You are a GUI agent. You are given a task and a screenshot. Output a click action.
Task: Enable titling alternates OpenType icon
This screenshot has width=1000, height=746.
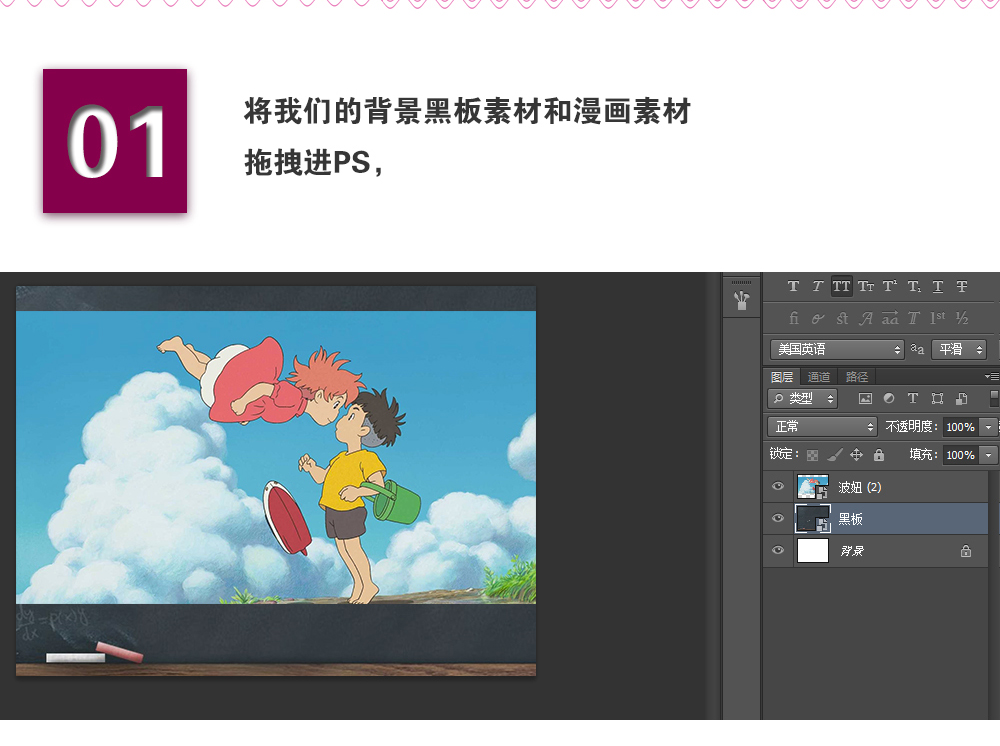tap(914, 318)
